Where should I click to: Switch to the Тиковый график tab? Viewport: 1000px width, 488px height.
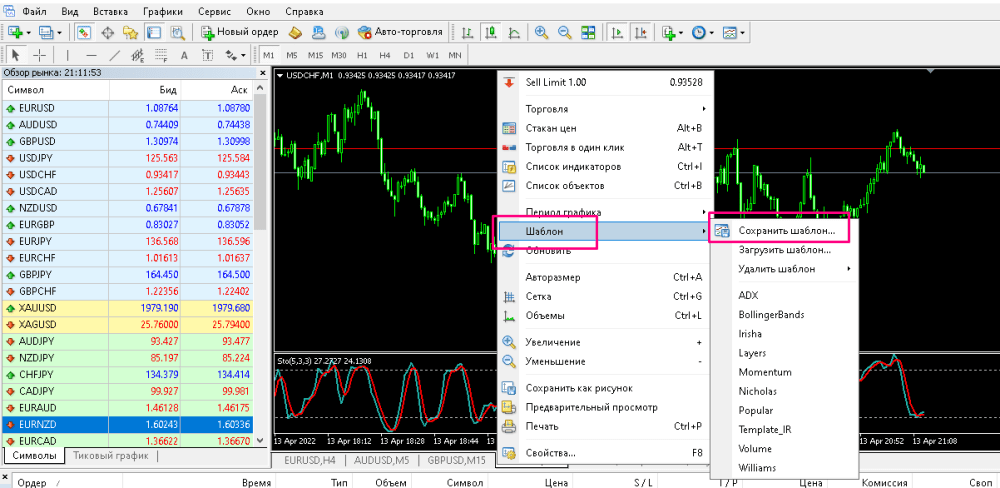click(x=110, y=455)
